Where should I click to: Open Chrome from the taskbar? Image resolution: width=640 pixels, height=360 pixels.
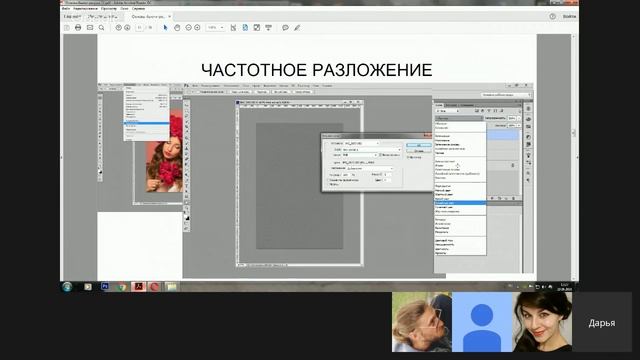click(121, 287)
